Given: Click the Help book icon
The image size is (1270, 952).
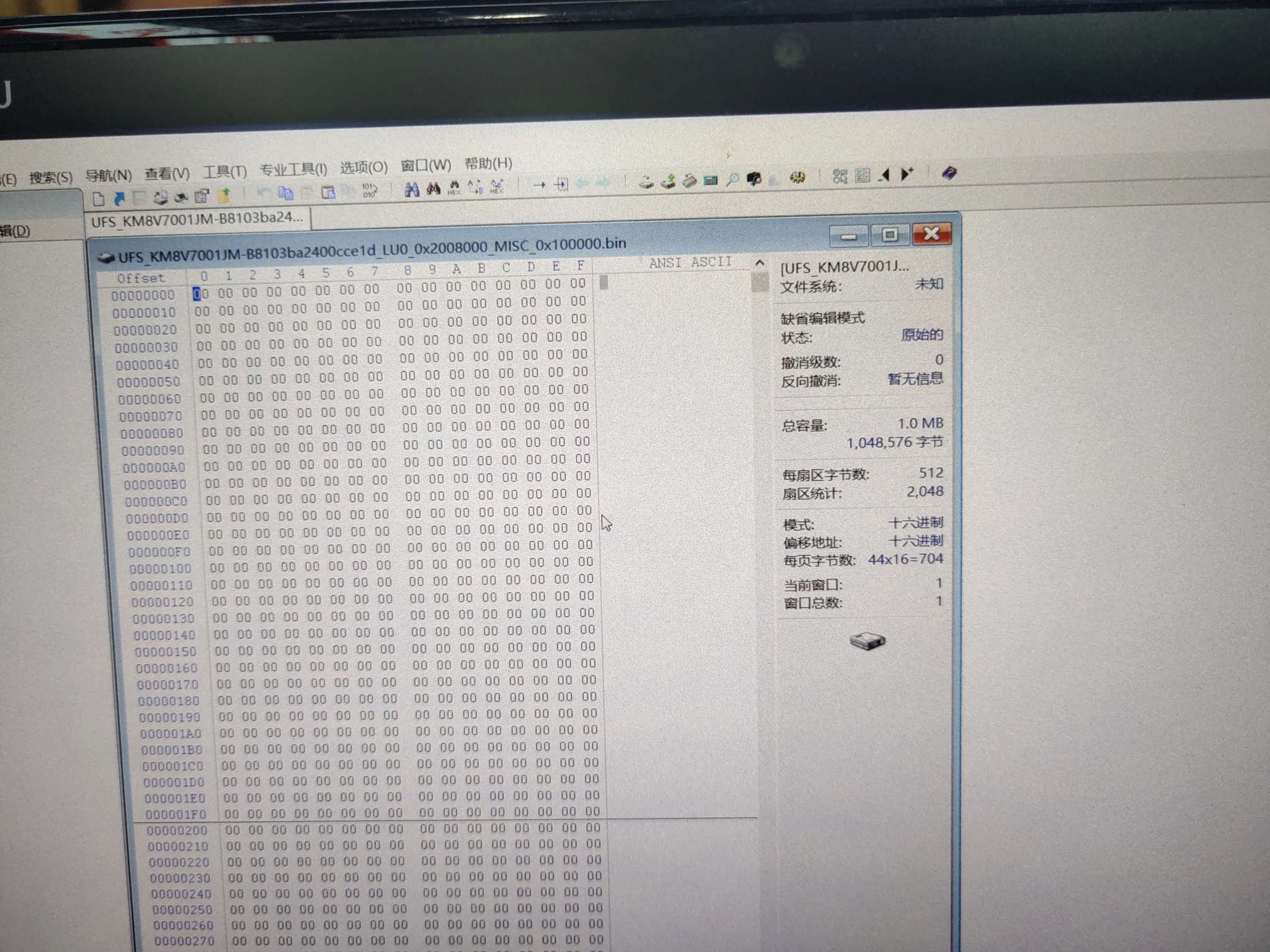Looking at the screenshot, I should [949, 173].
